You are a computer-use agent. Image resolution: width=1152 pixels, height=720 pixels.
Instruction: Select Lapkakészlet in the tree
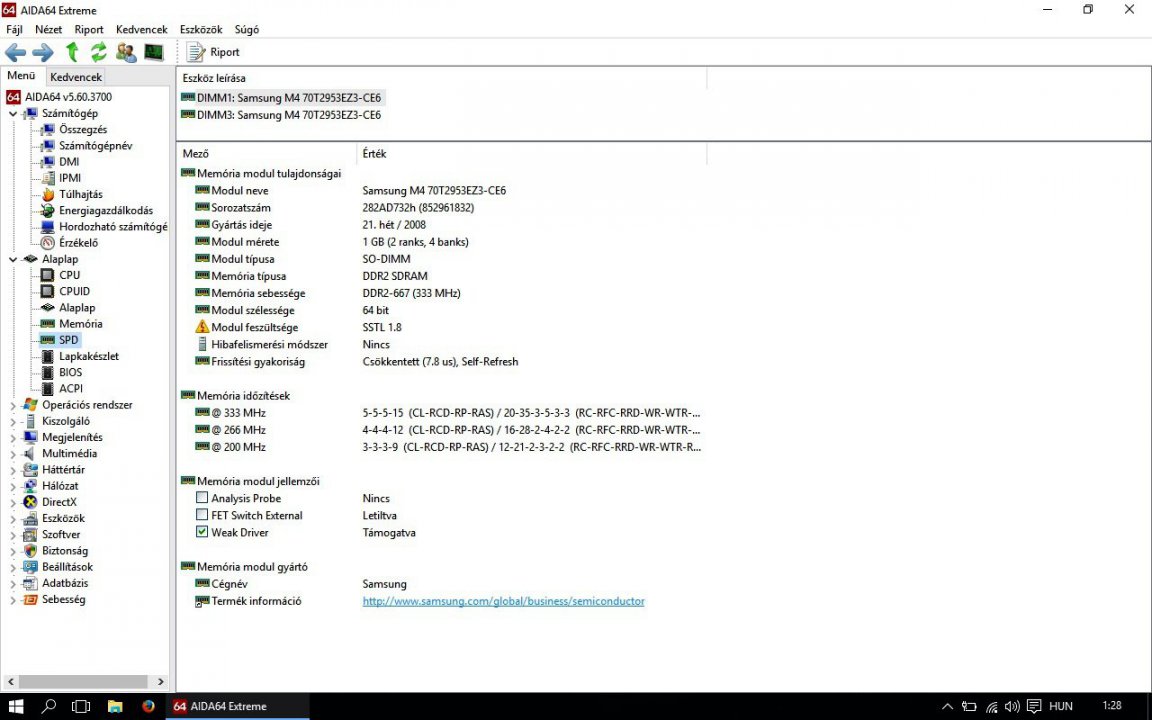(88, 356)
